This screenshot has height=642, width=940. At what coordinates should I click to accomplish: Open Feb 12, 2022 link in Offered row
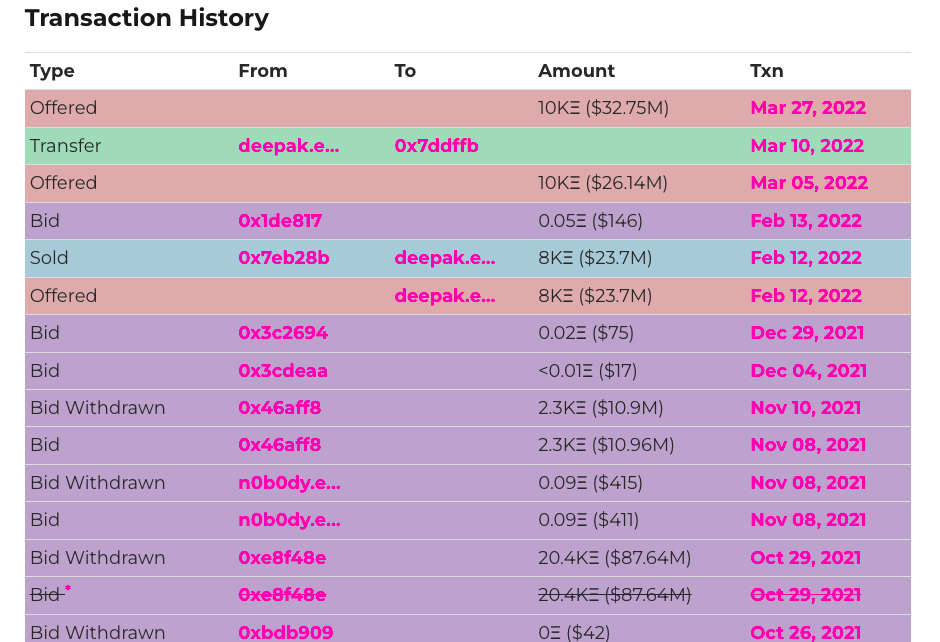(x=806, y=296)
